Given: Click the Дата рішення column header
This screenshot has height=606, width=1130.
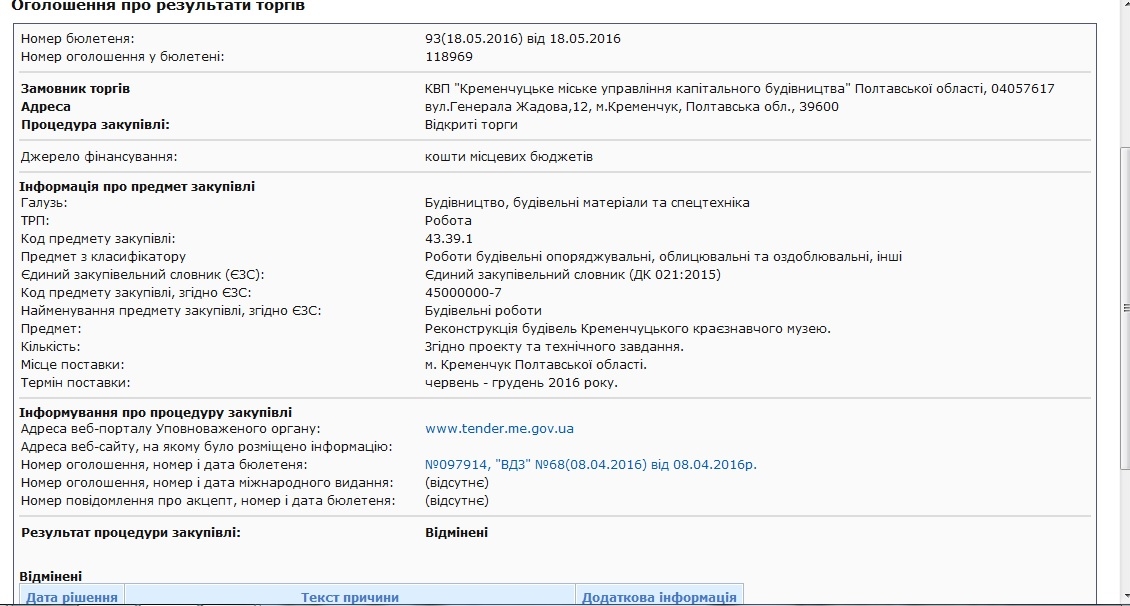Looking at the screenshot, I should [72, 597].
